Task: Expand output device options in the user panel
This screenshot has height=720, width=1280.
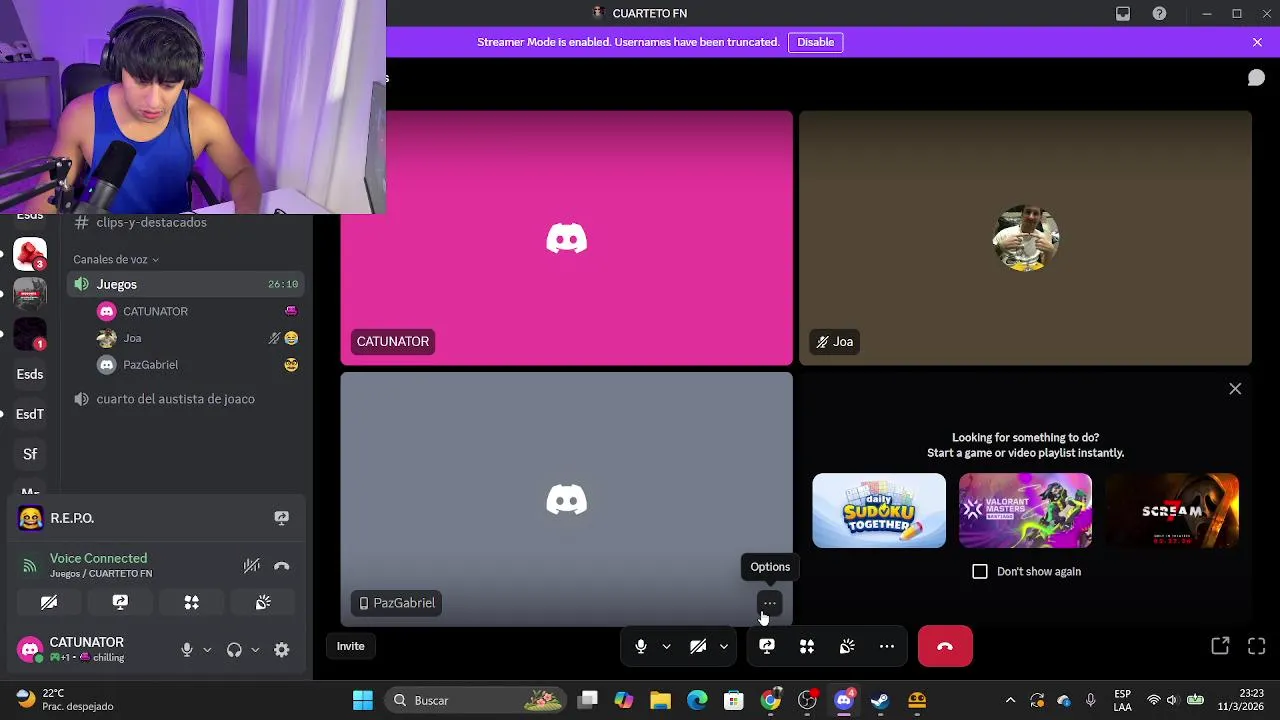Action: pyautogui.click(x=255, y=650)
